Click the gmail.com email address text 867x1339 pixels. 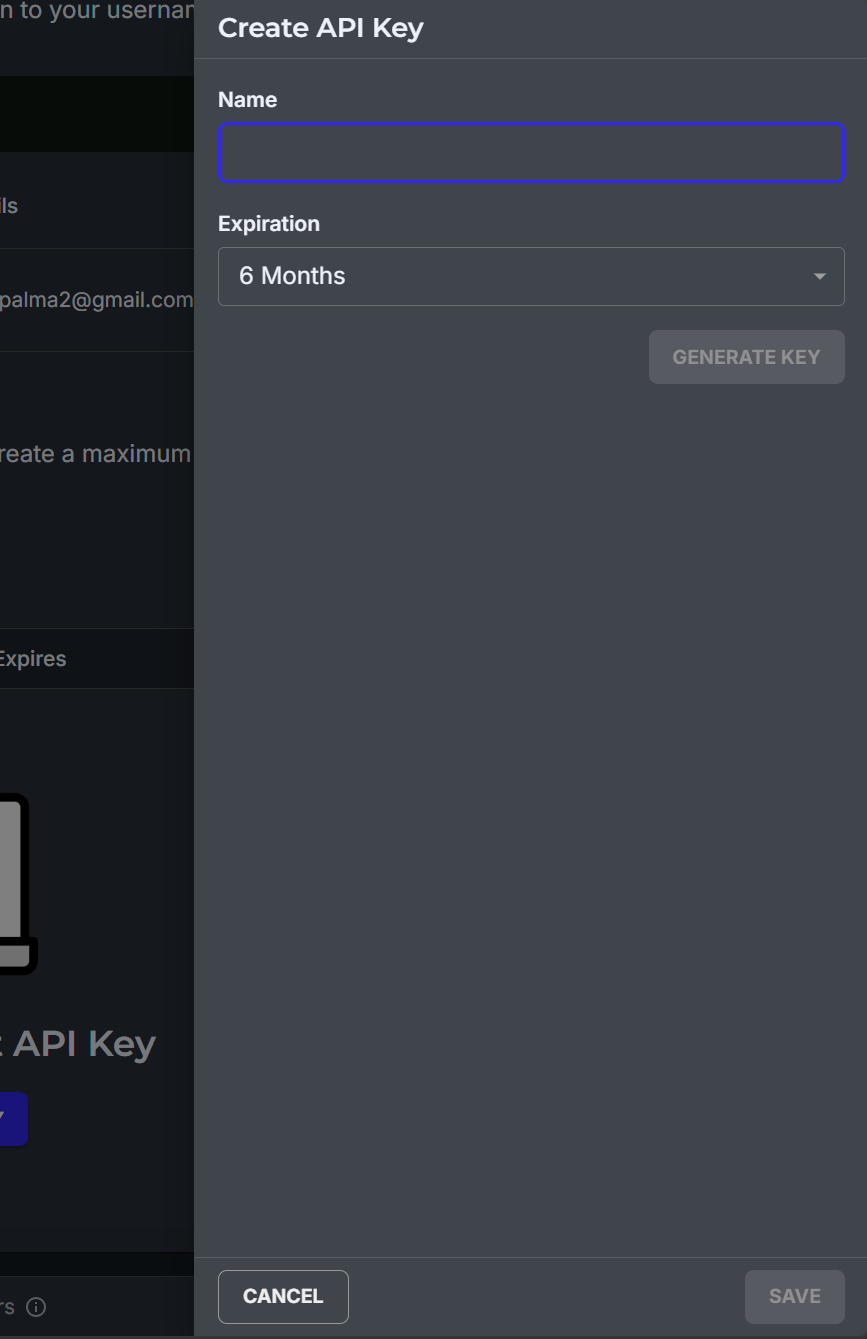[x=97, y=300]
